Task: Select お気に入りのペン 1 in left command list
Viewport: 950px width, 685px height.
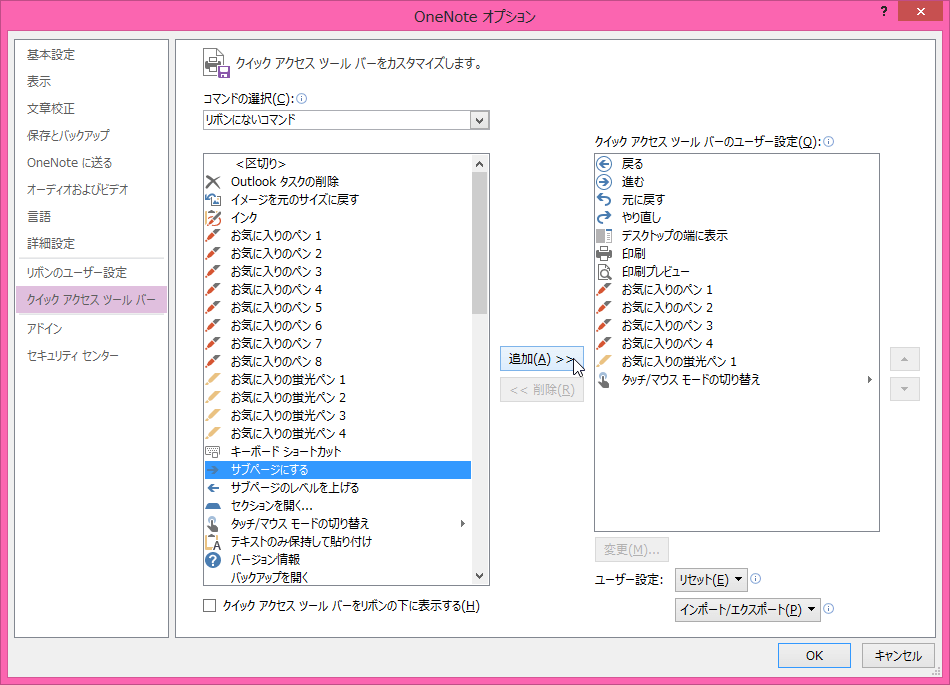Action: (337, 236)
